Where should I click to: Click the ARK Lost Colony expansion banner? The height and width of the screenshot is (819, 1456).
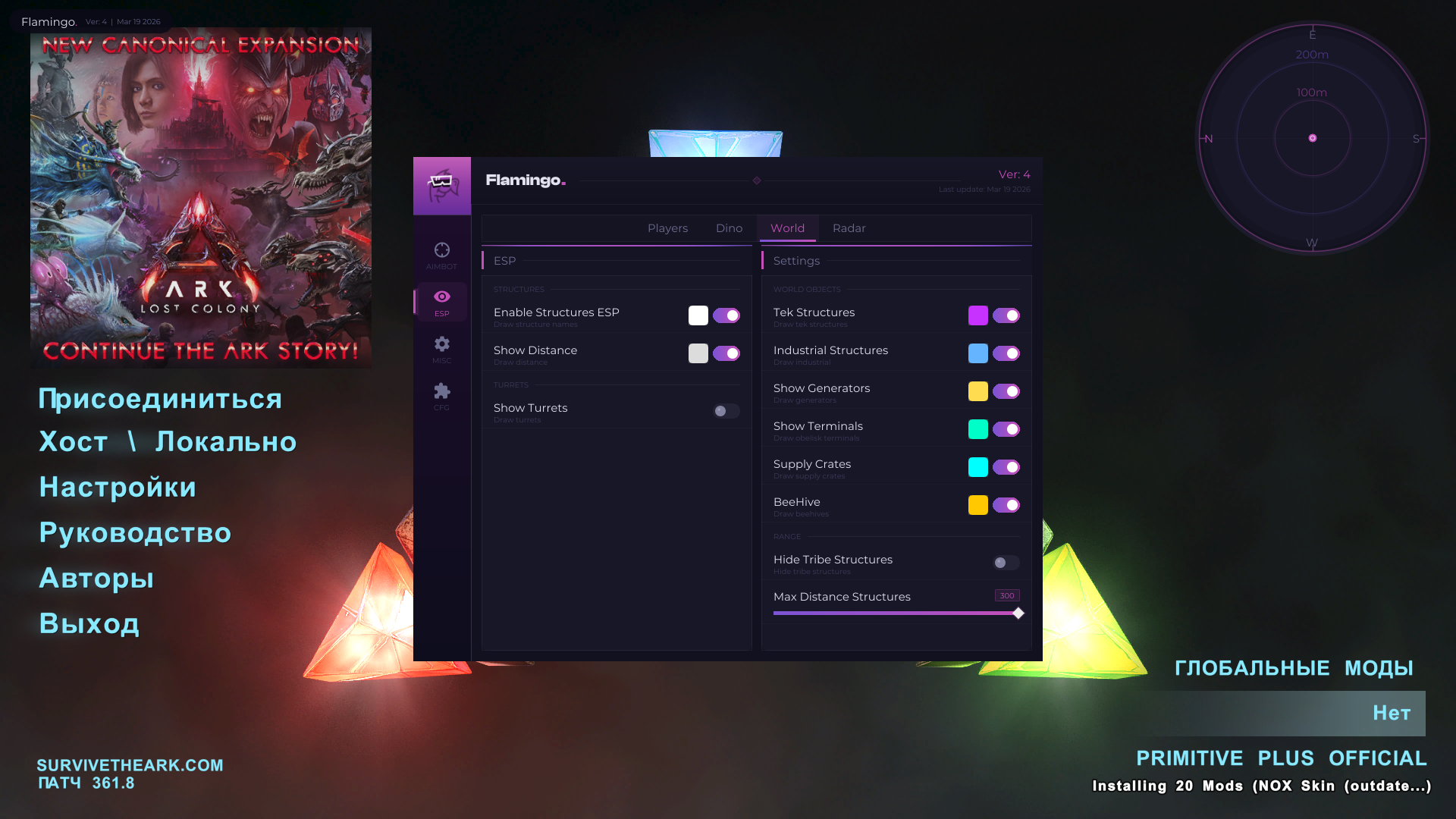point(201,198)
